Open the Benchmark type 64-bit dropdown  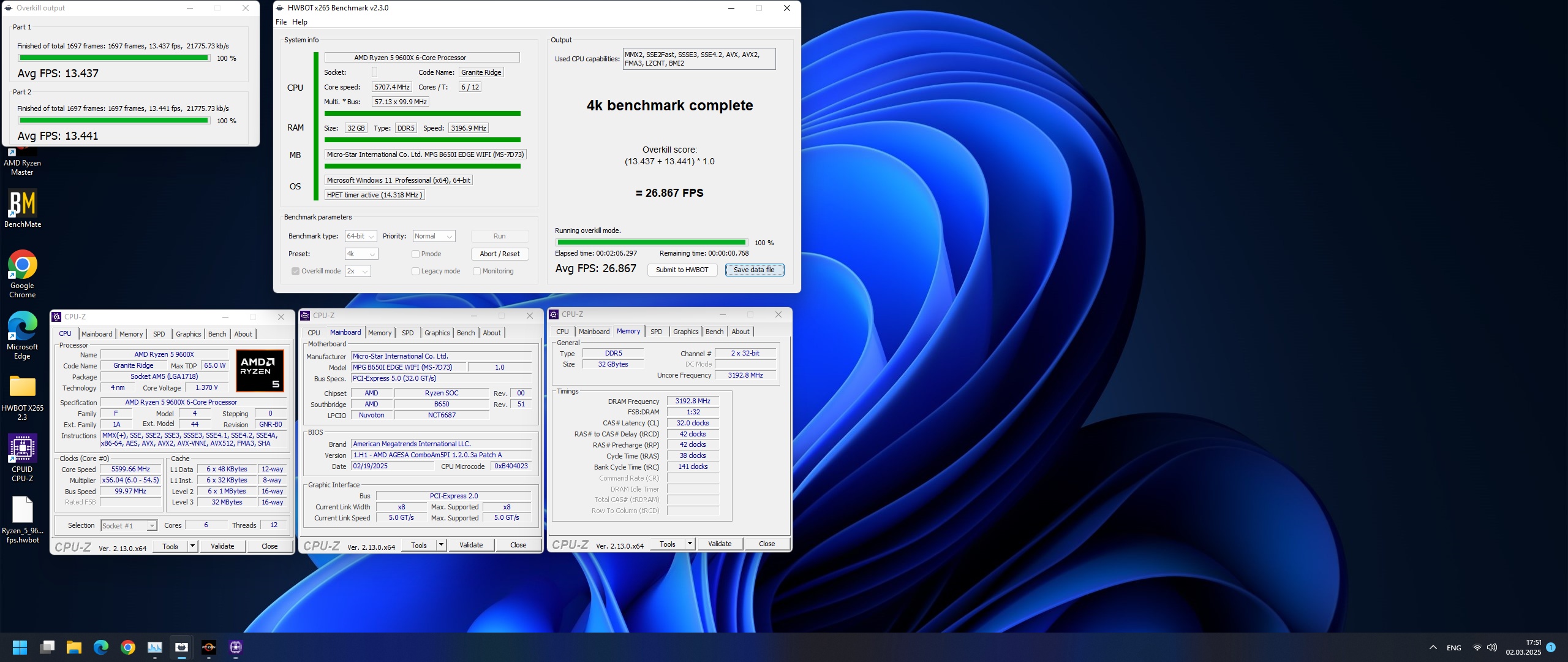(361, 236)
